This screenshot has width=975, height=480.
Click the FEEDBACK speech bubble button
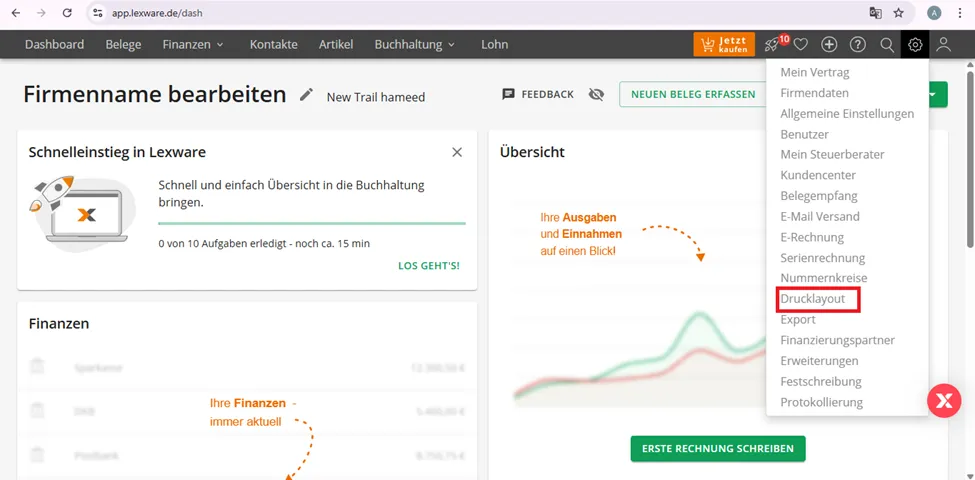coord(538,95)
